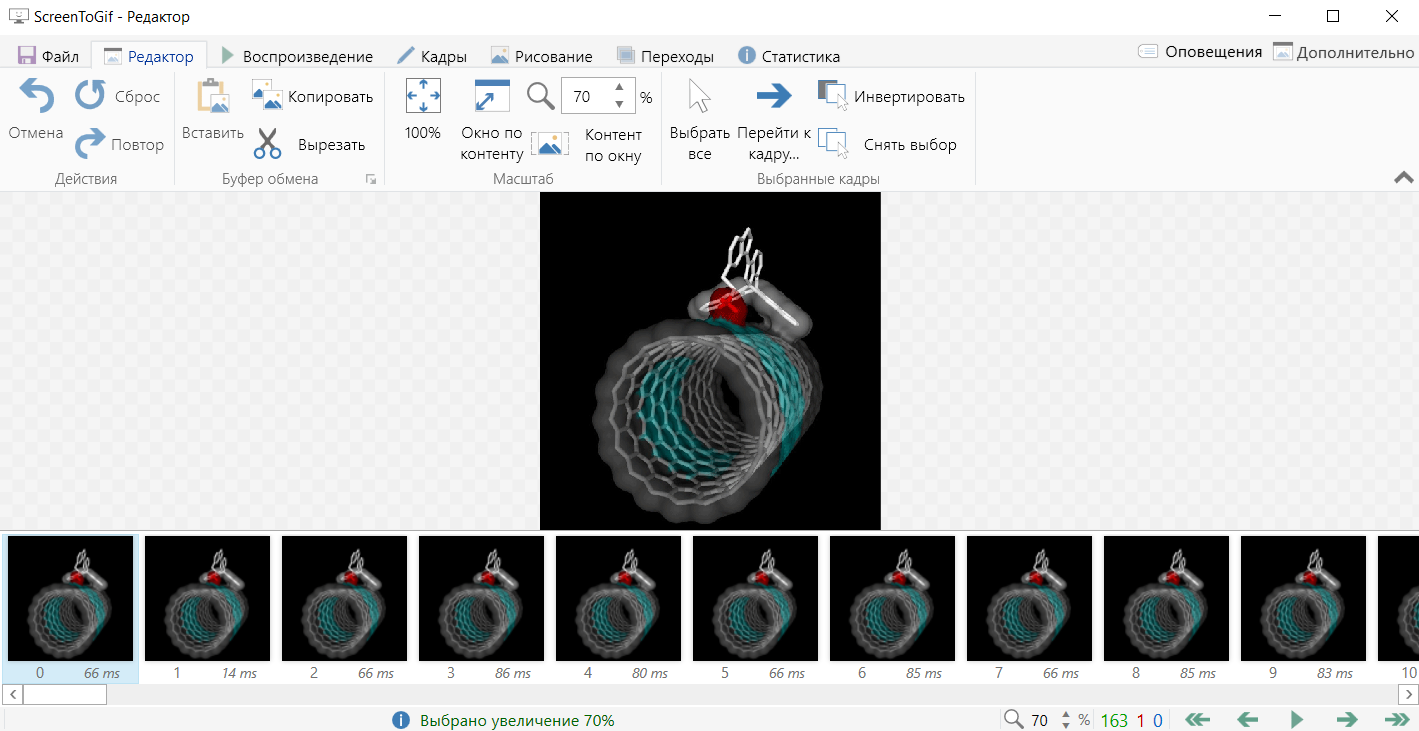
Task: Switch to the Статистика tab
Action: coord(789,56)
